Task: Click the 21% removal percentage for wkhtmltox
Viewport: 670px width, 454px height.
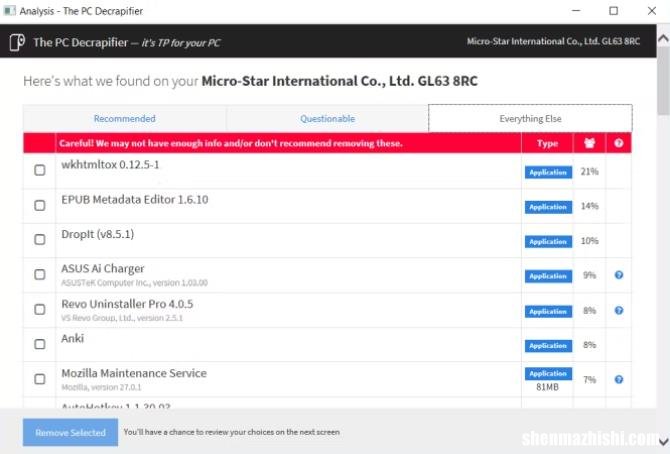Action: click(589, 171)
